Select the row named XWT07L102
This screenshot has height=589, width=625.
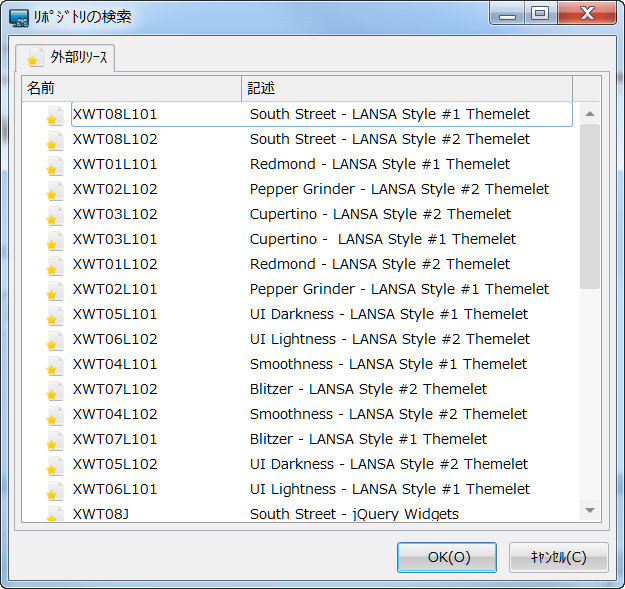[x=297, y=389]
